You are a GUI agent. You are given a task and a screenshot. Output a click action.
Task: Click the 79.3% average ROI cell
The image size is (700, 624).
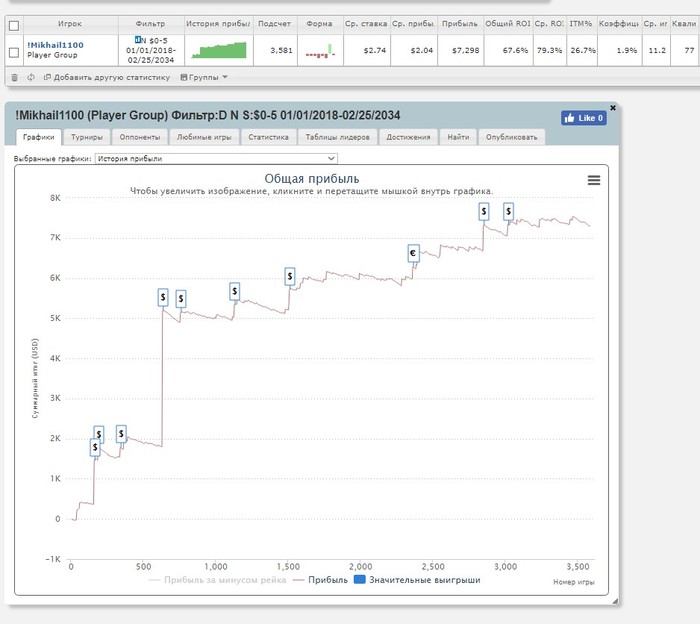point(550,50)
